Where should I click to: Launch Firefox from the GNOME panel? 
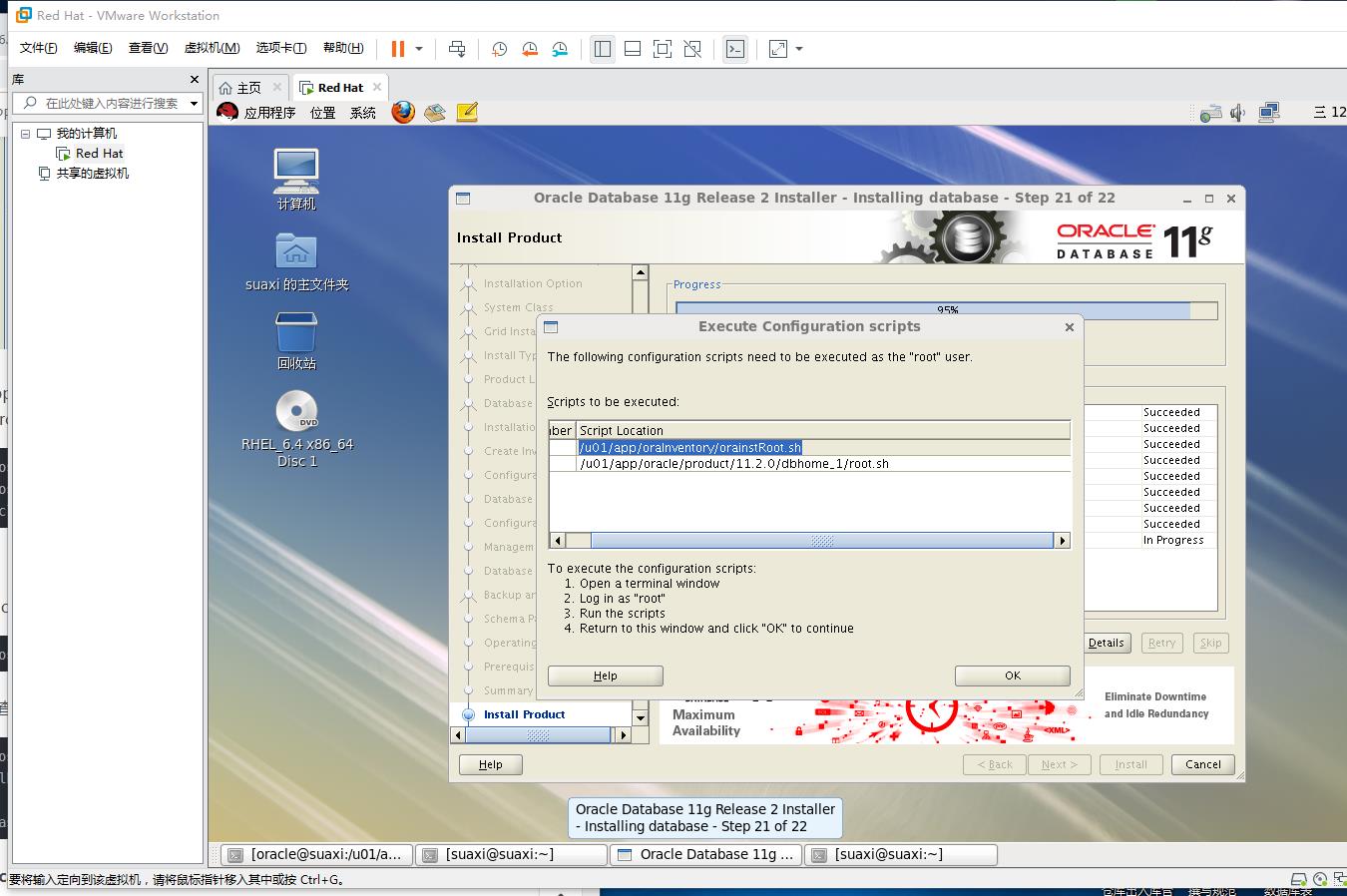[403, 112]
